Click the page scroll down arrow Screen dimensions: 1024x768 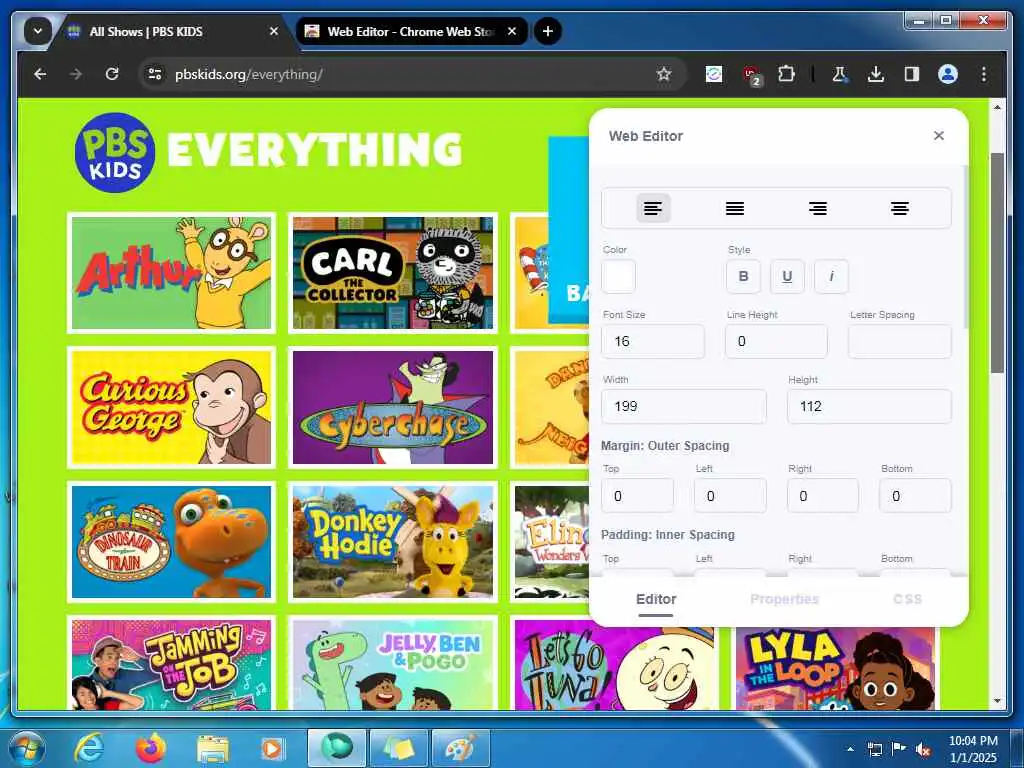(x=997, y=701)
